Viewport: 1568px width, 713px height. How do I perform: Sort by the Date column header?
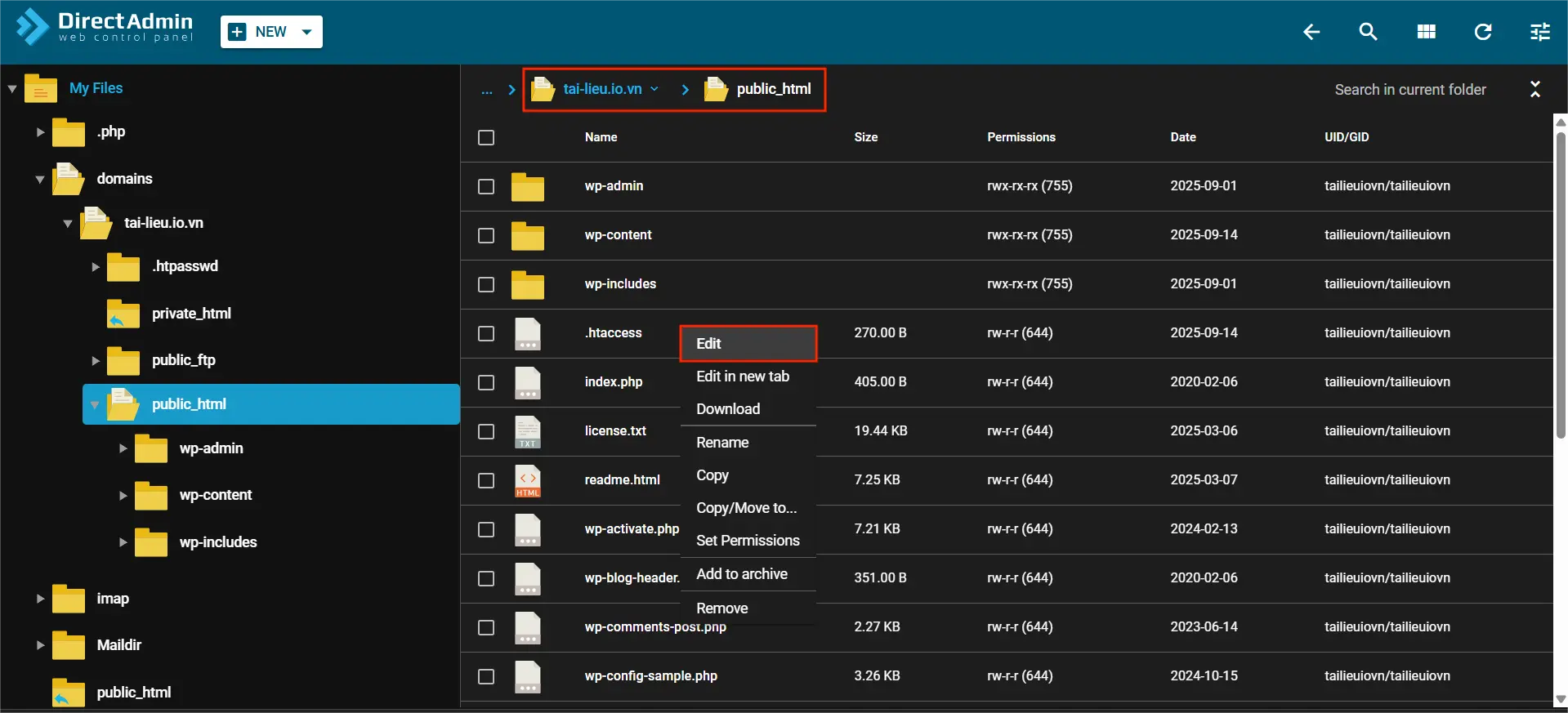click(x=1183, y=137)
